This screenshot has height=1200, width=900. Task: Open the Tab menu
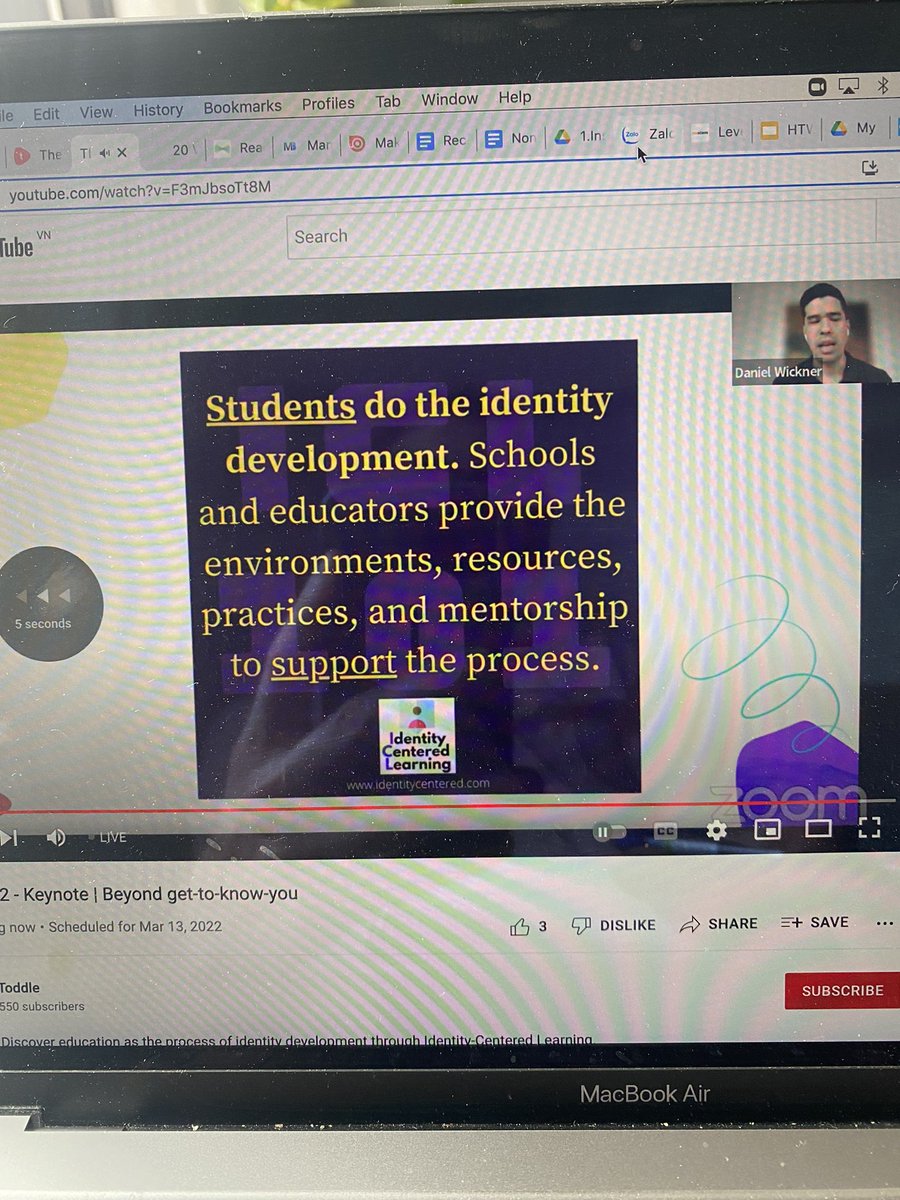pos(388,101)
